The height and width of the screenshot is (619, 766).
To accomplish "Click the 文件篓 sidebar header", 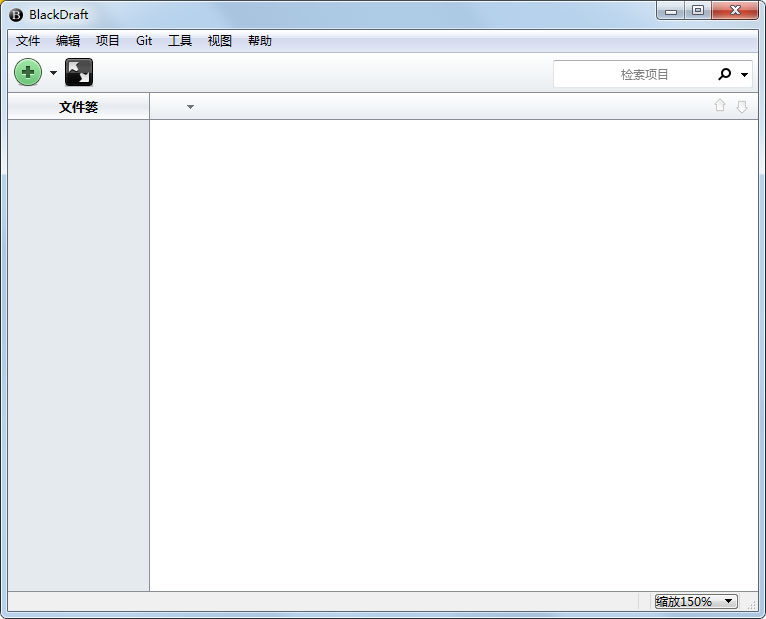I will coord(79,107).
